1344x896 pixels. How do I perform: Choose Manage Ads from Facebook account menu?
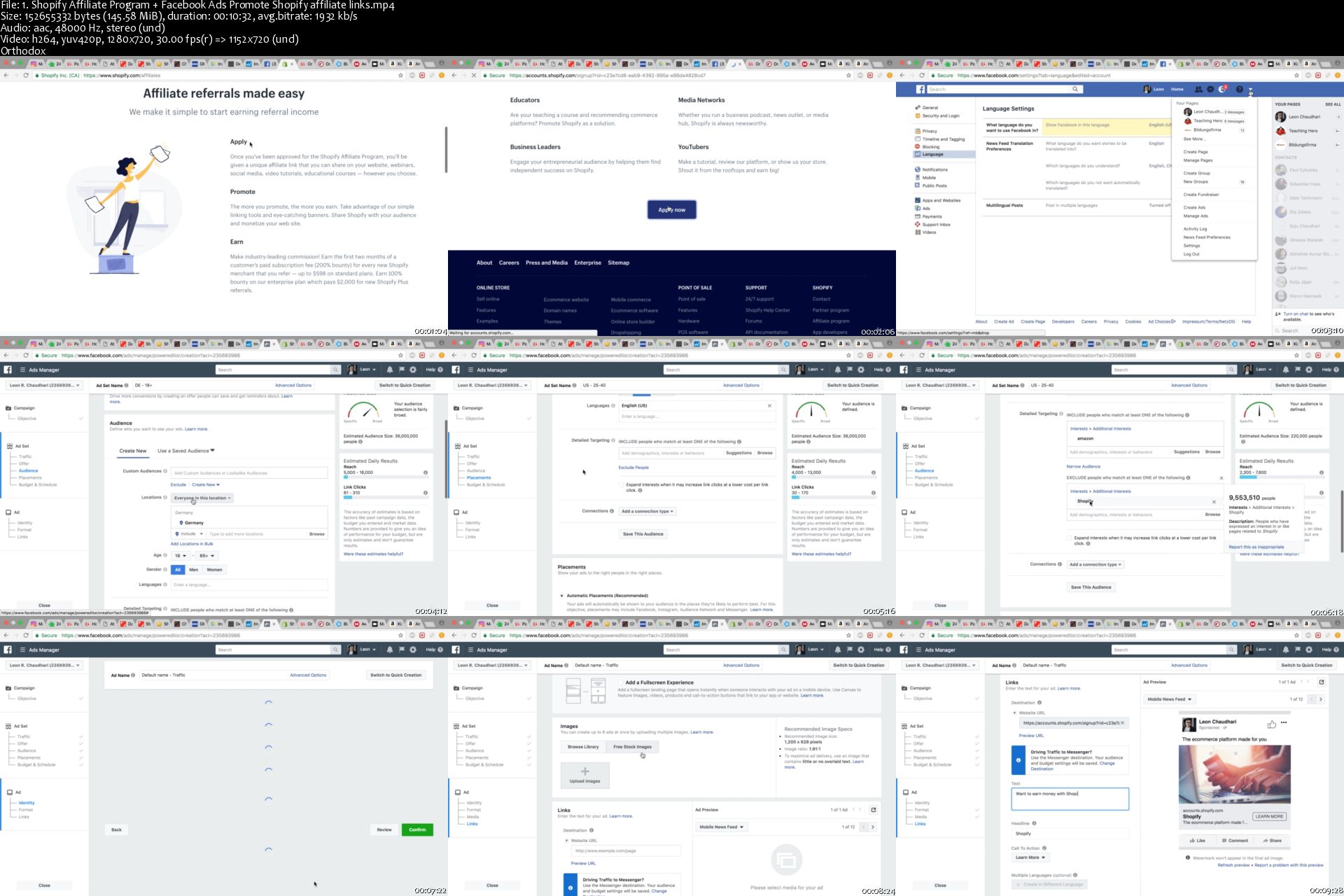pyautogui.click(x=1196, y=216)
